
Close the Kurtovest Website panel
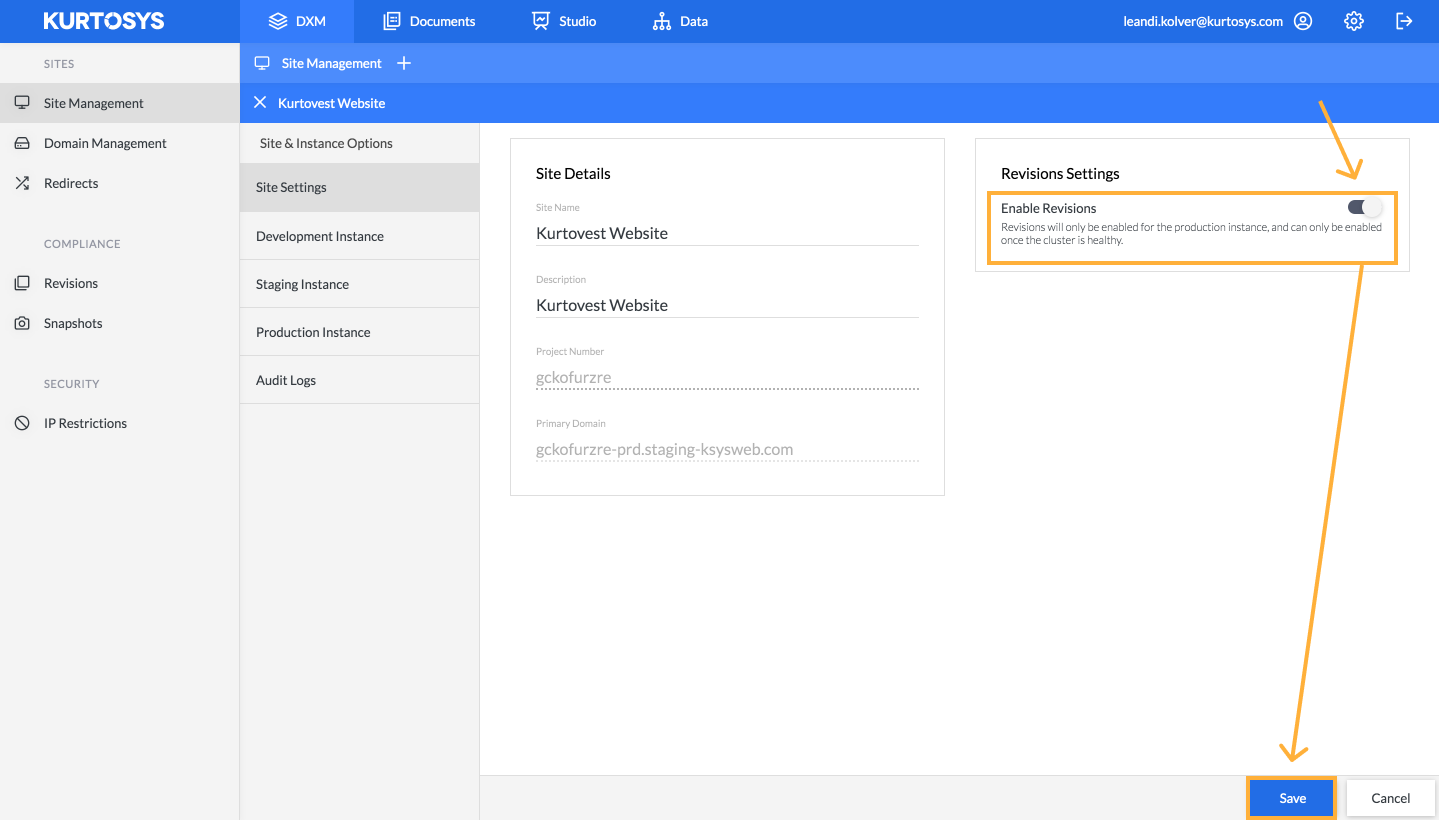pyautogui.click(x=260, y=102)
